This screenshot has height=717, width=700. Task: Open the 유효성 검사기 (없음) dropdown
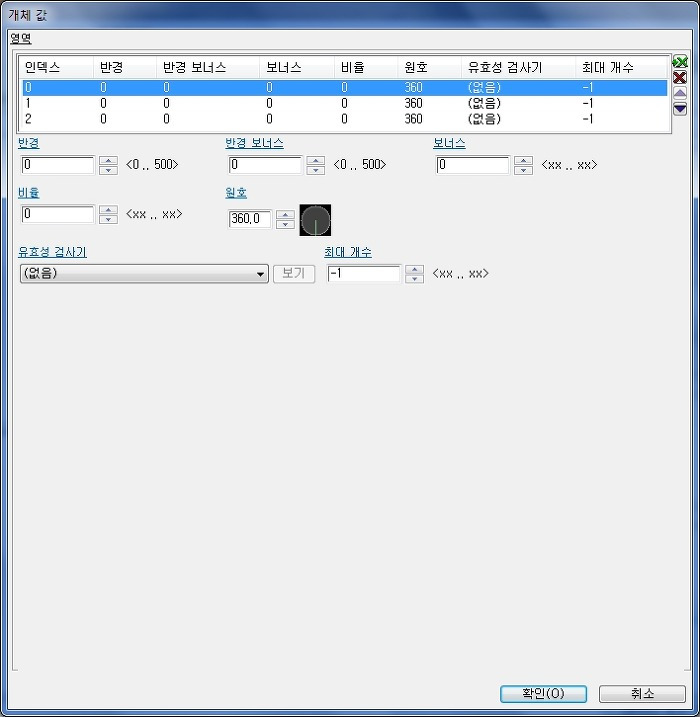tap(144, 273)
